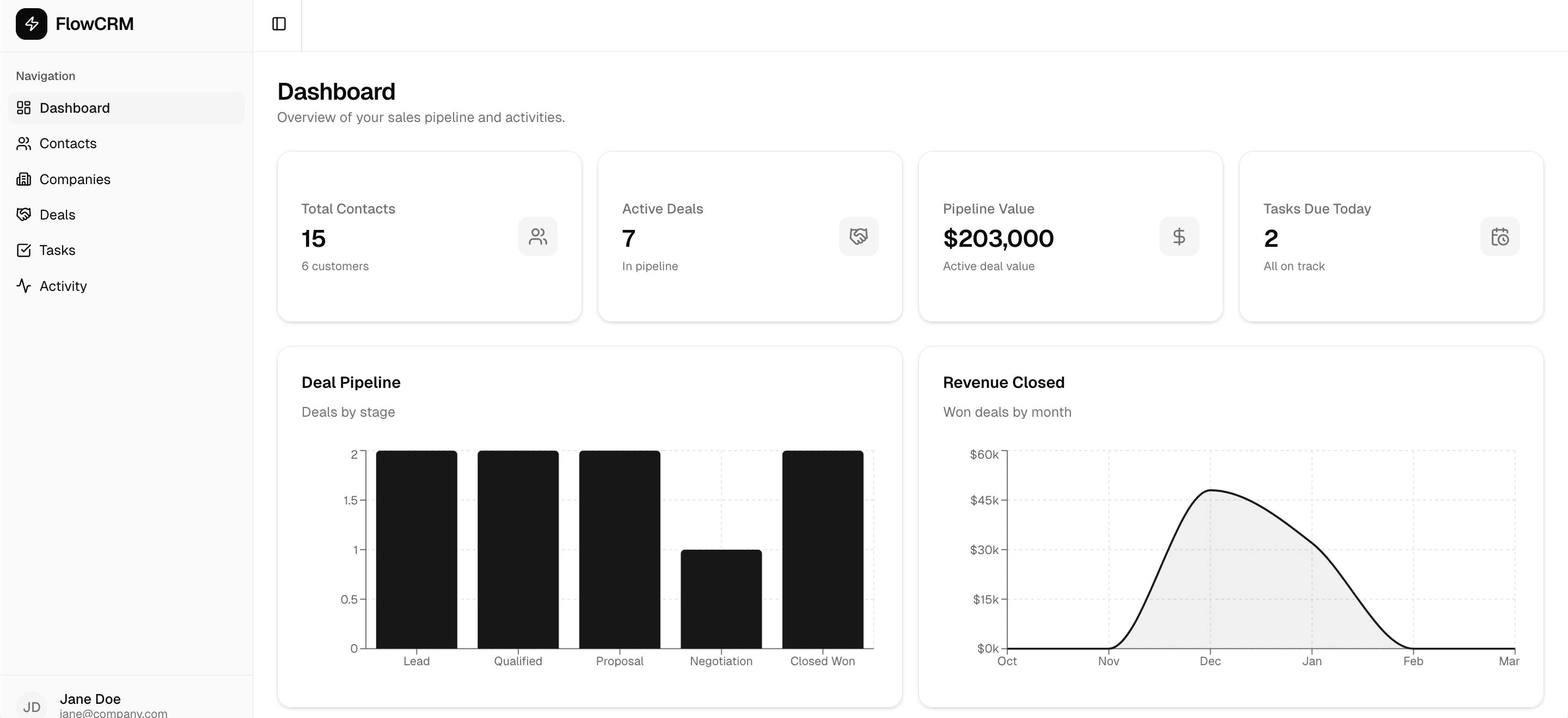This screenshot has height=718, width=1568.
Task: Navigate to the Tasks page
Action: click(x=57, y=250)
